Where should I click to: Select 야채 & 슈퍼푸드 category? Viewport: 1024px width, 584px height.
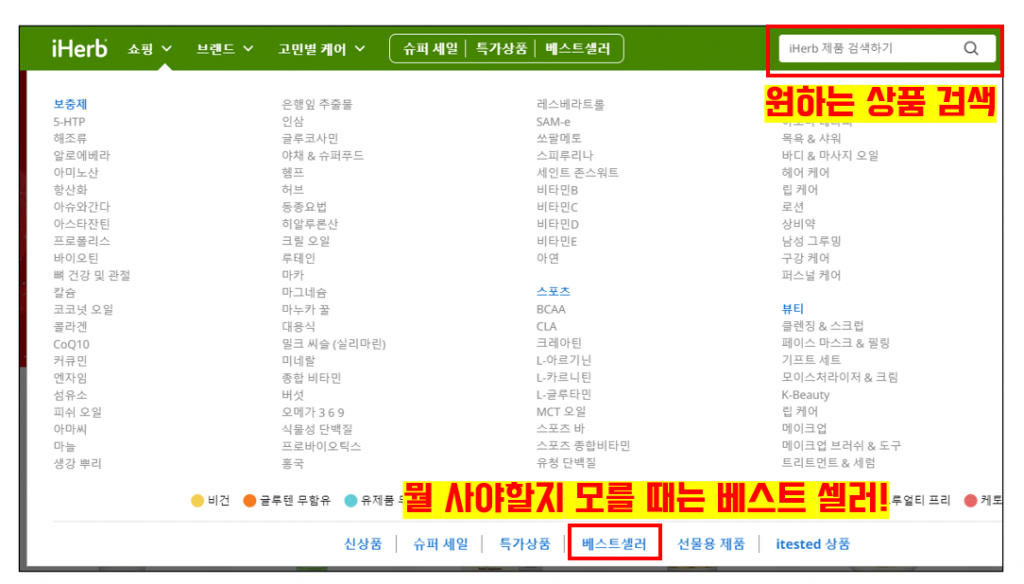[x=323, y=155]
